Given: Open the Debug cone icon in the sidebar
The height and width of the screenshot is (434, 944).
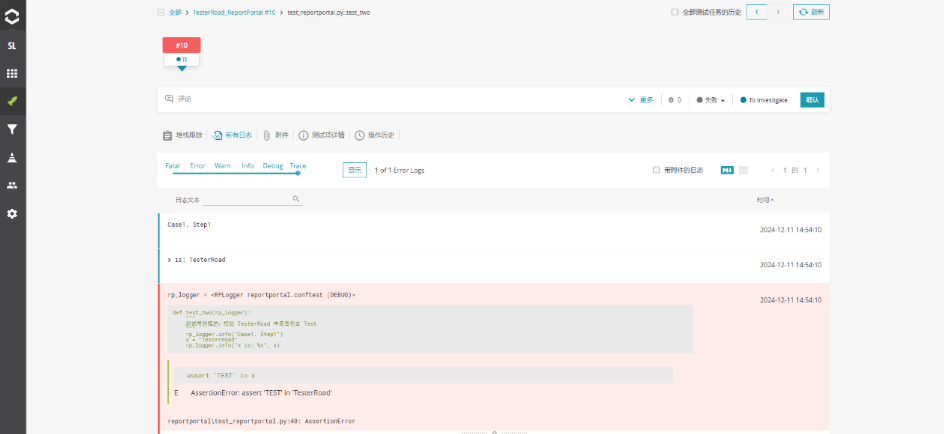Looking at the screenshot, I should [12, 158].
